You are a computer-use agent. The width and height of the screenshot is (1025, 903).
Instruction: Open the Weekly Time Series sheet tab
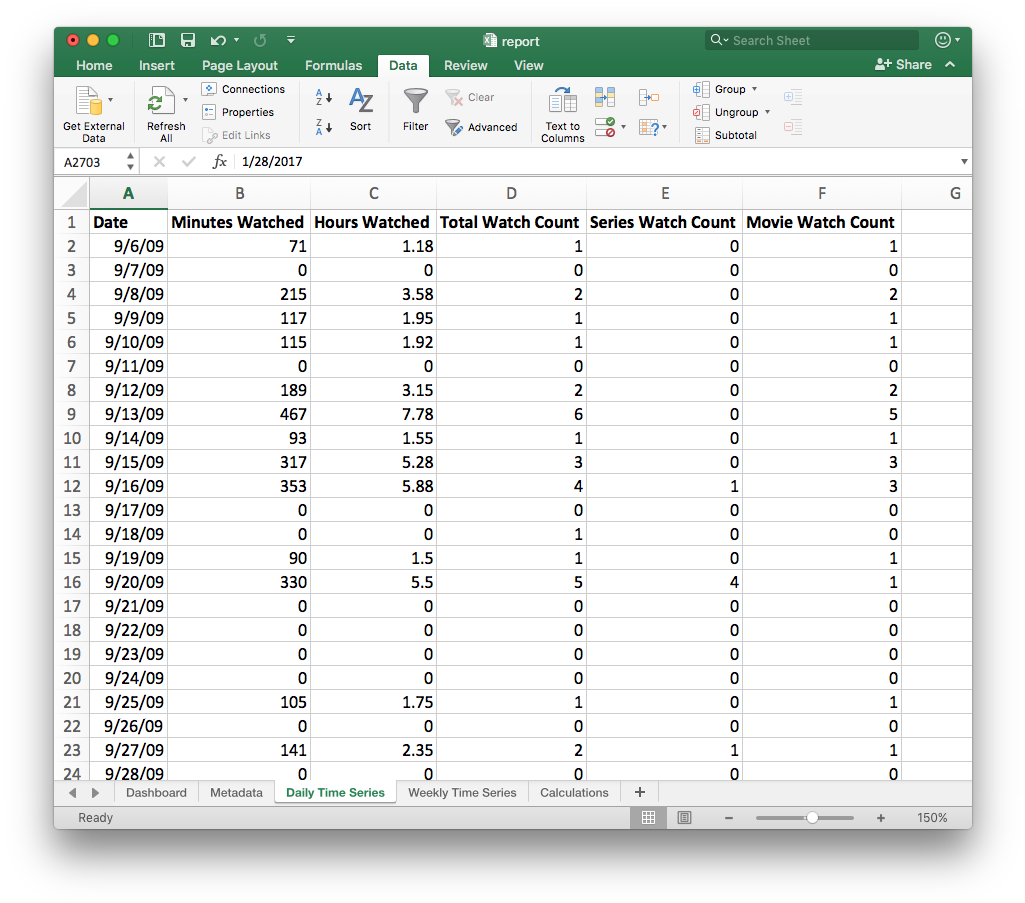coord(462,793)
